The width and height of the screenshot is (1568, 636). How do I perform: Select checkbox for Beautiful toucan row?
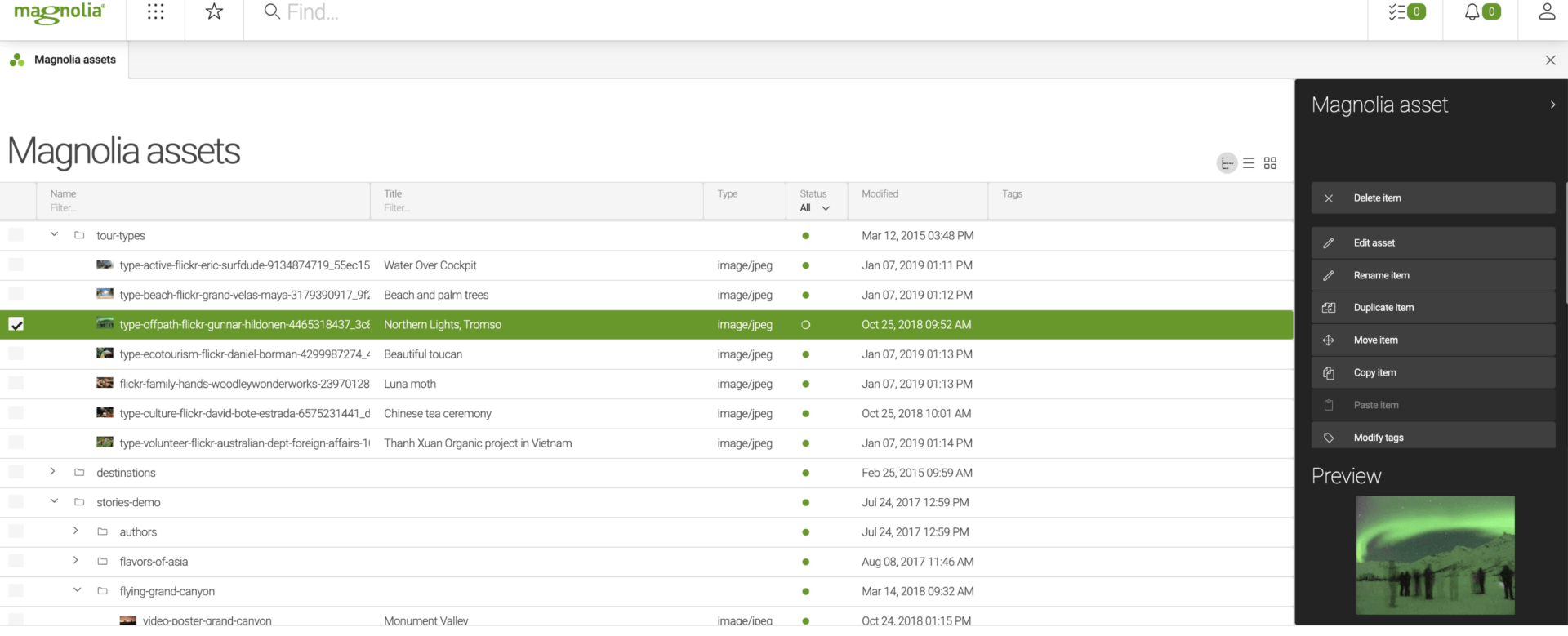click(x=16, y=354)
